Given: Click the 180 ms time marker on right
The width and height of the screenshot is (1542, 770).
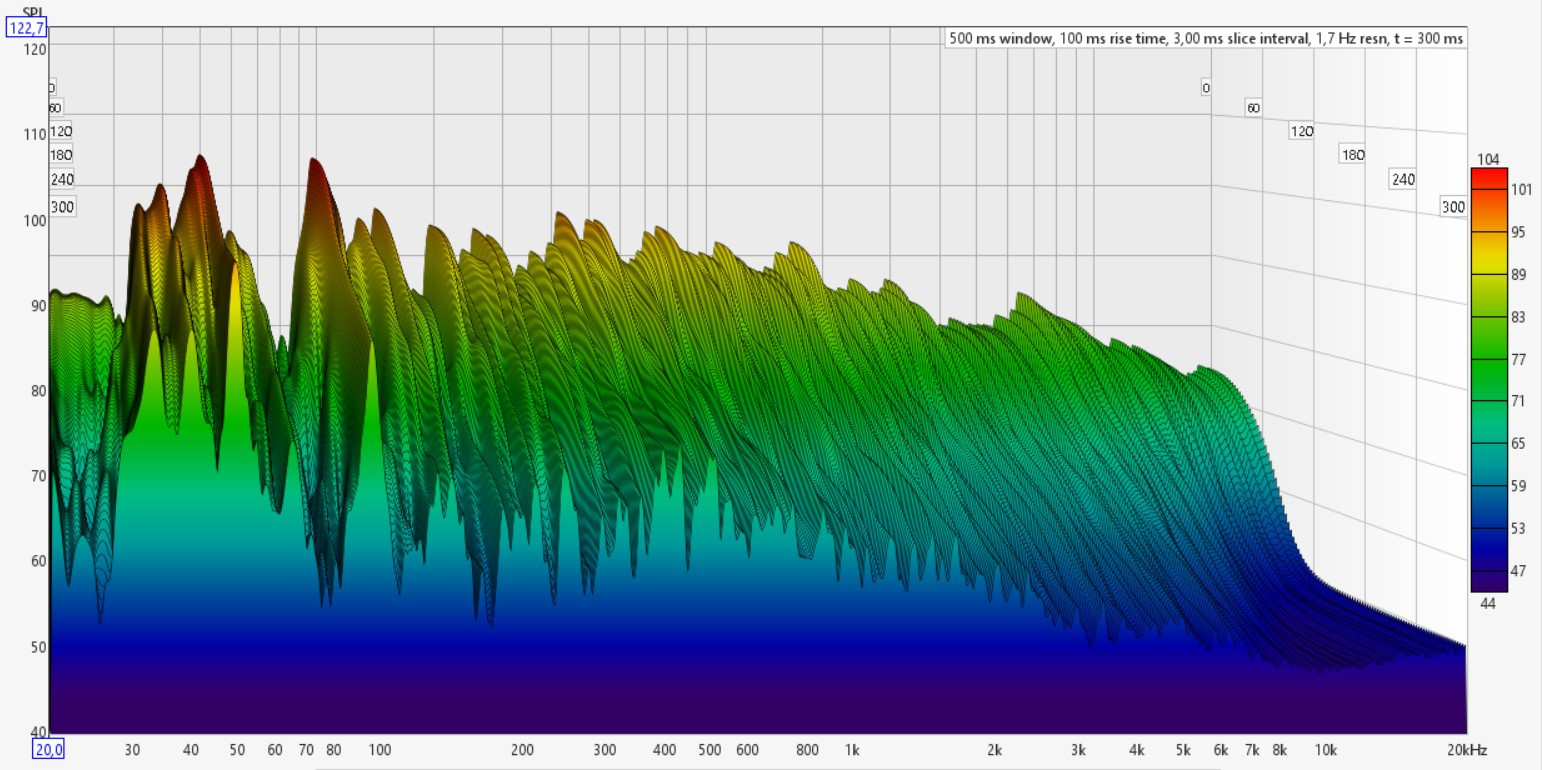Looking at the screenshot, I should pyautogui.click(x=1353, y=154).
